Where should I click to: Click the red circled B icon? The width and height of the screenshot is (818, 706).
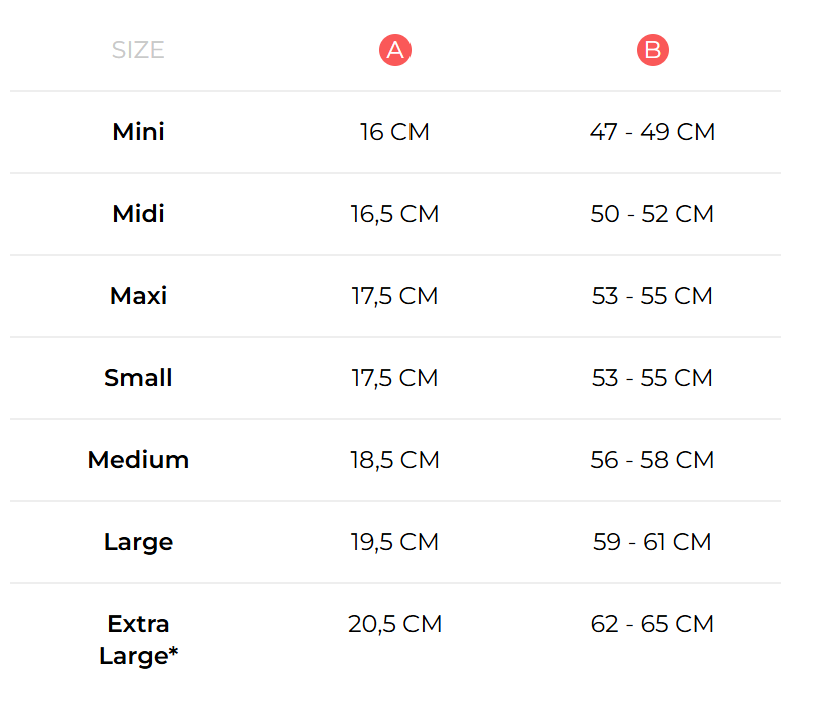(653, 51)
